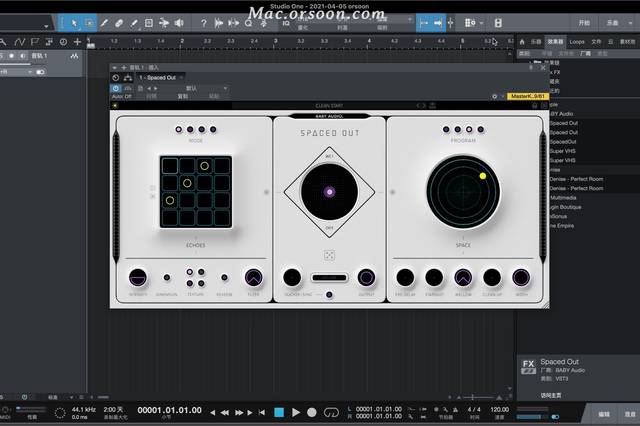Toggle the Dimension button in Echoes

tap(167, 277)
